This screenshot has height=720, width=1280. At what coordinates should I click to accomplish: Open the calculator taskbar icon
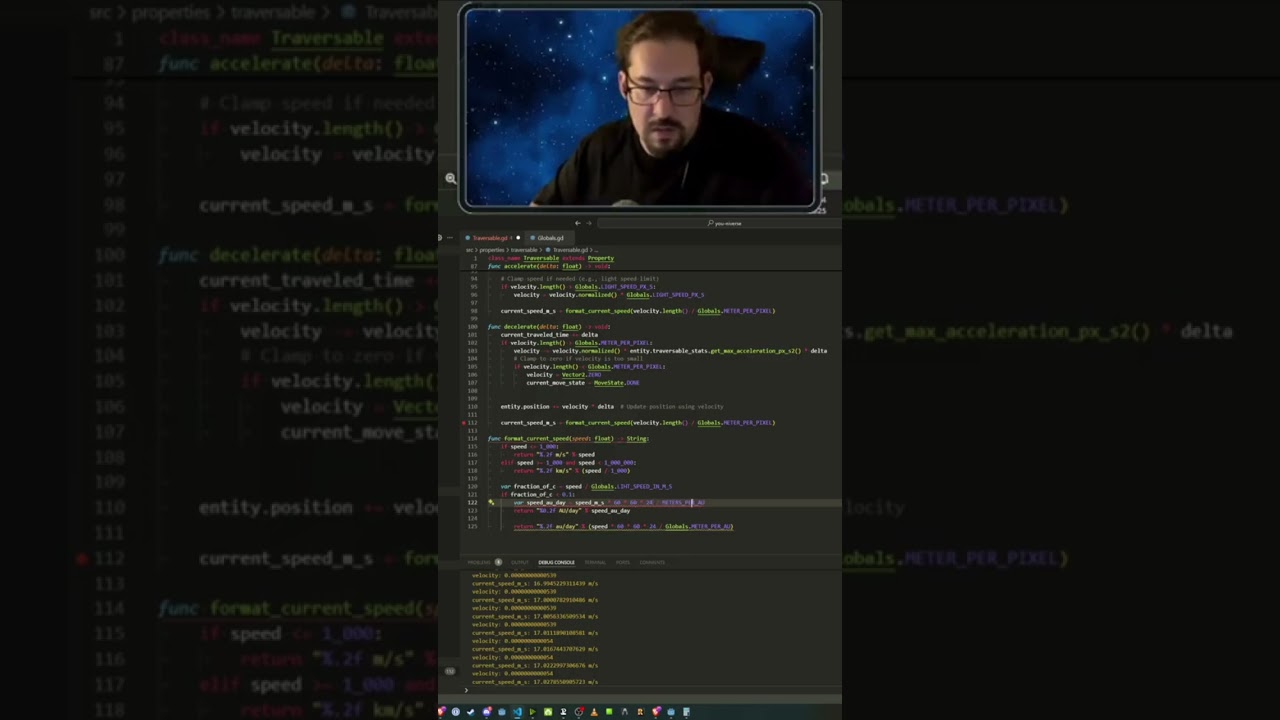pos(686,712)
